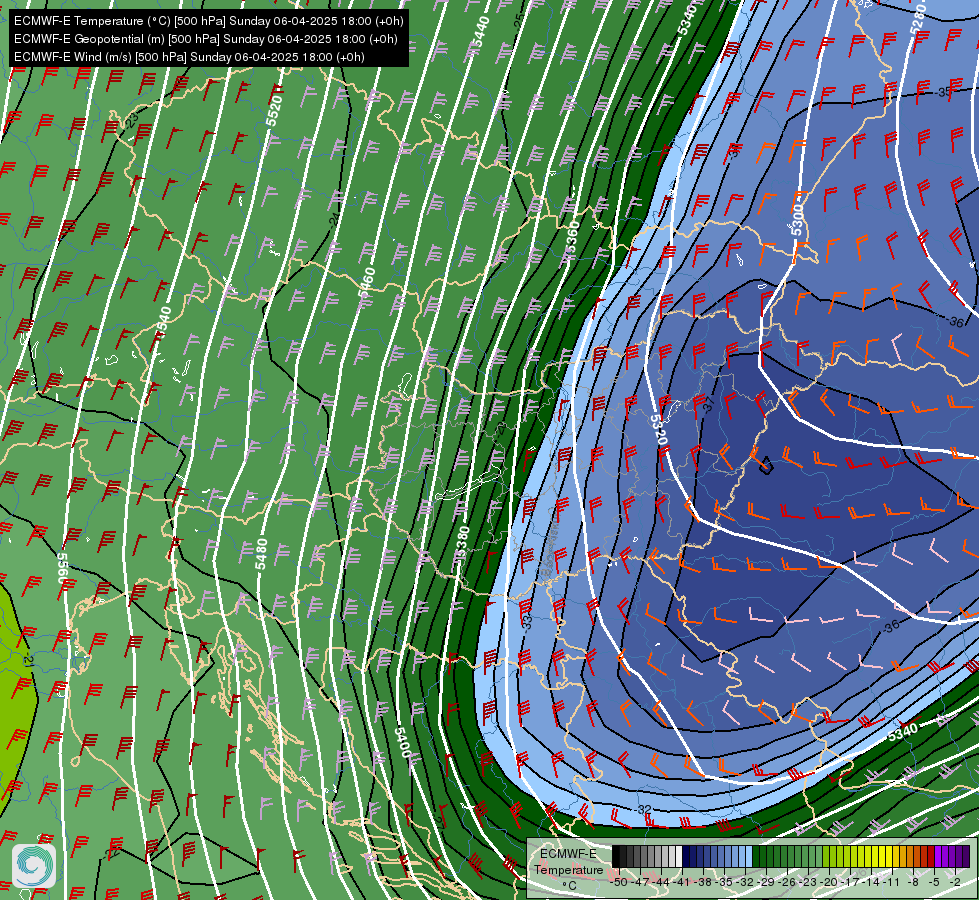Click the -41 legend scale value
Image resolution: width=979 pixels, height=900 pixels.
[681, 883]
